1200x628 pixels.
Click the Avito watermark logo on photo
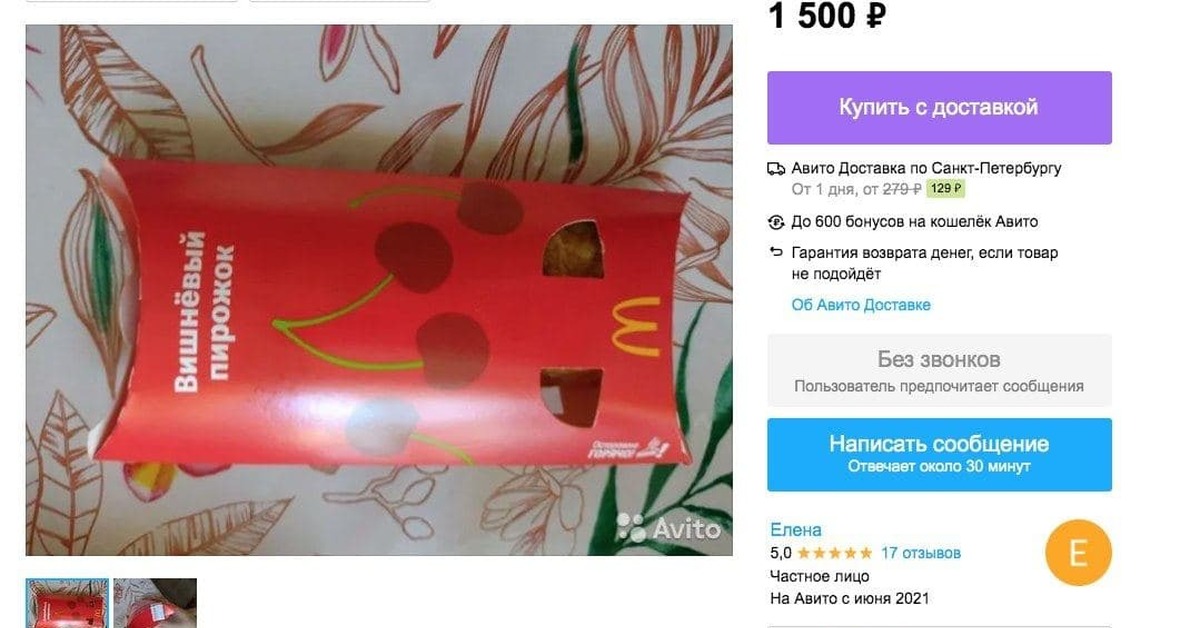[668, 527]
